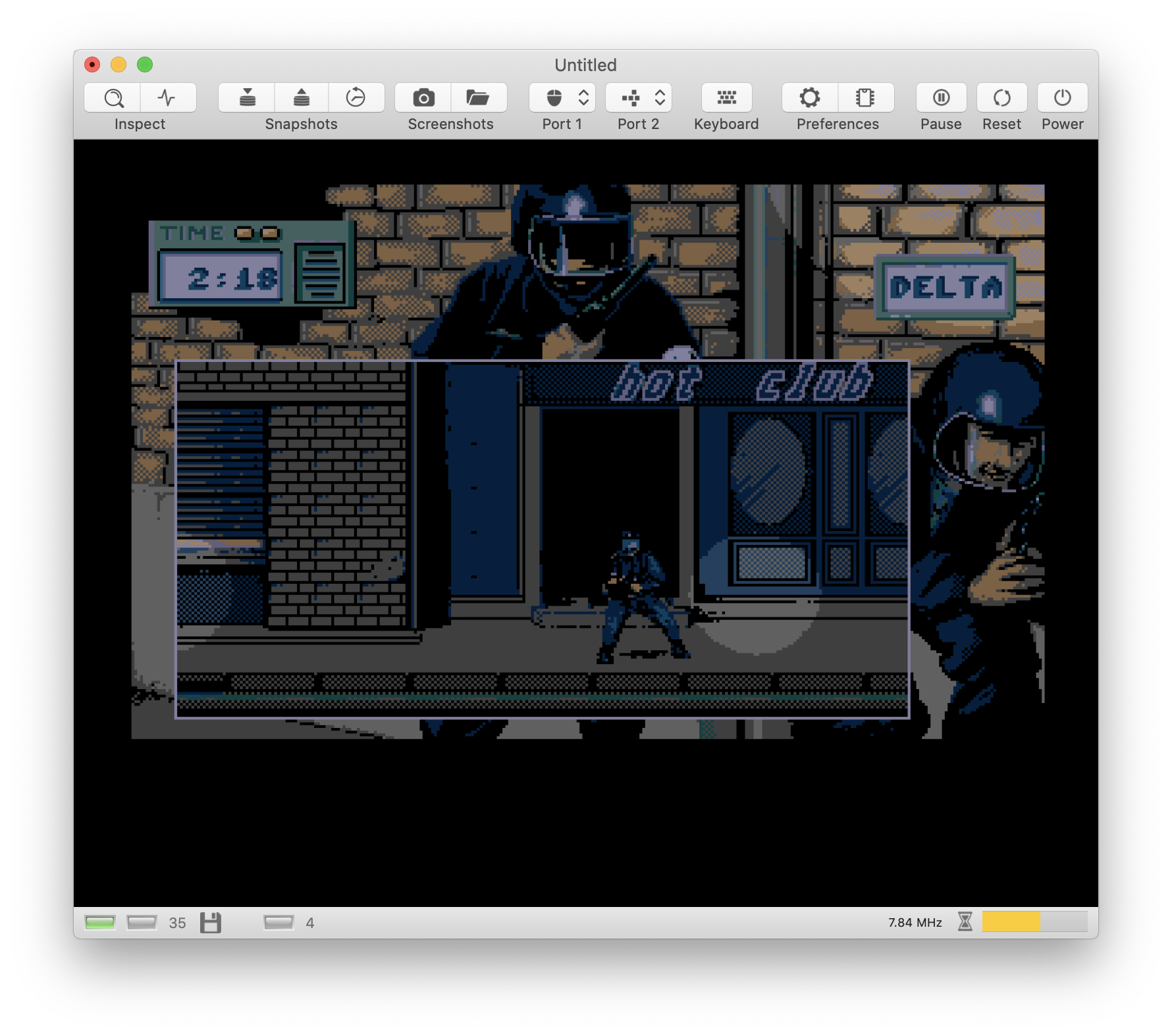Open the snapshot browser clock icon
This screenshot has height=1036, width=1172.
coord(356,98)
